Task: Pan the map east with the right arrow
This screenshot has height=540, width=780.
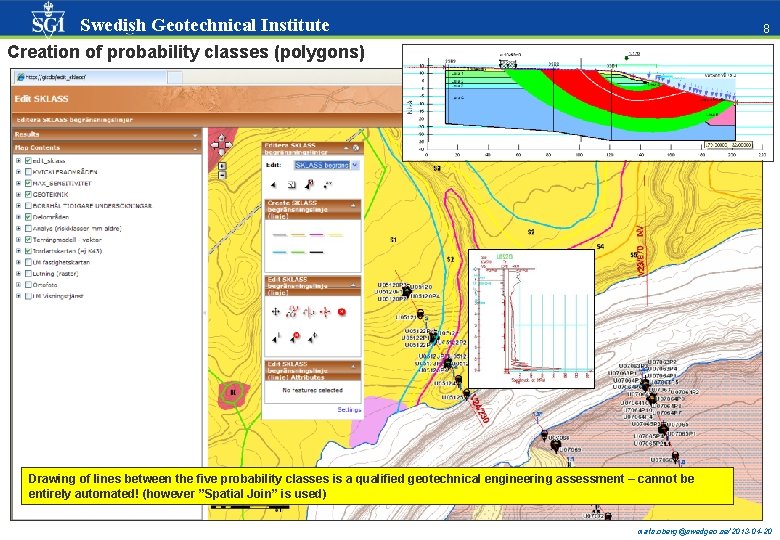Action: (229, 145)
